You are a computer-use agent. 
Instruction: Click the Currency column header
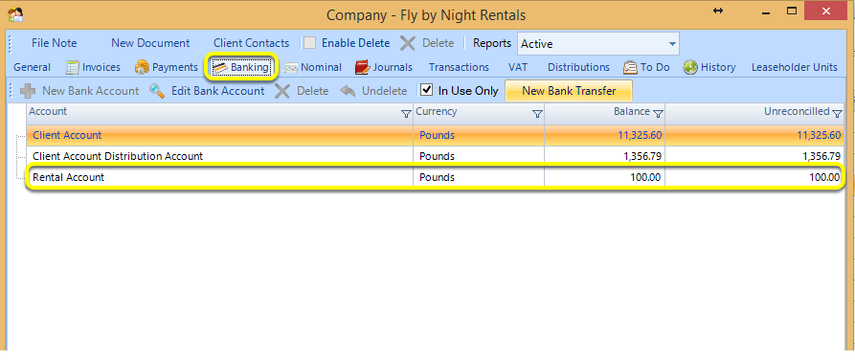pos(479,113)
